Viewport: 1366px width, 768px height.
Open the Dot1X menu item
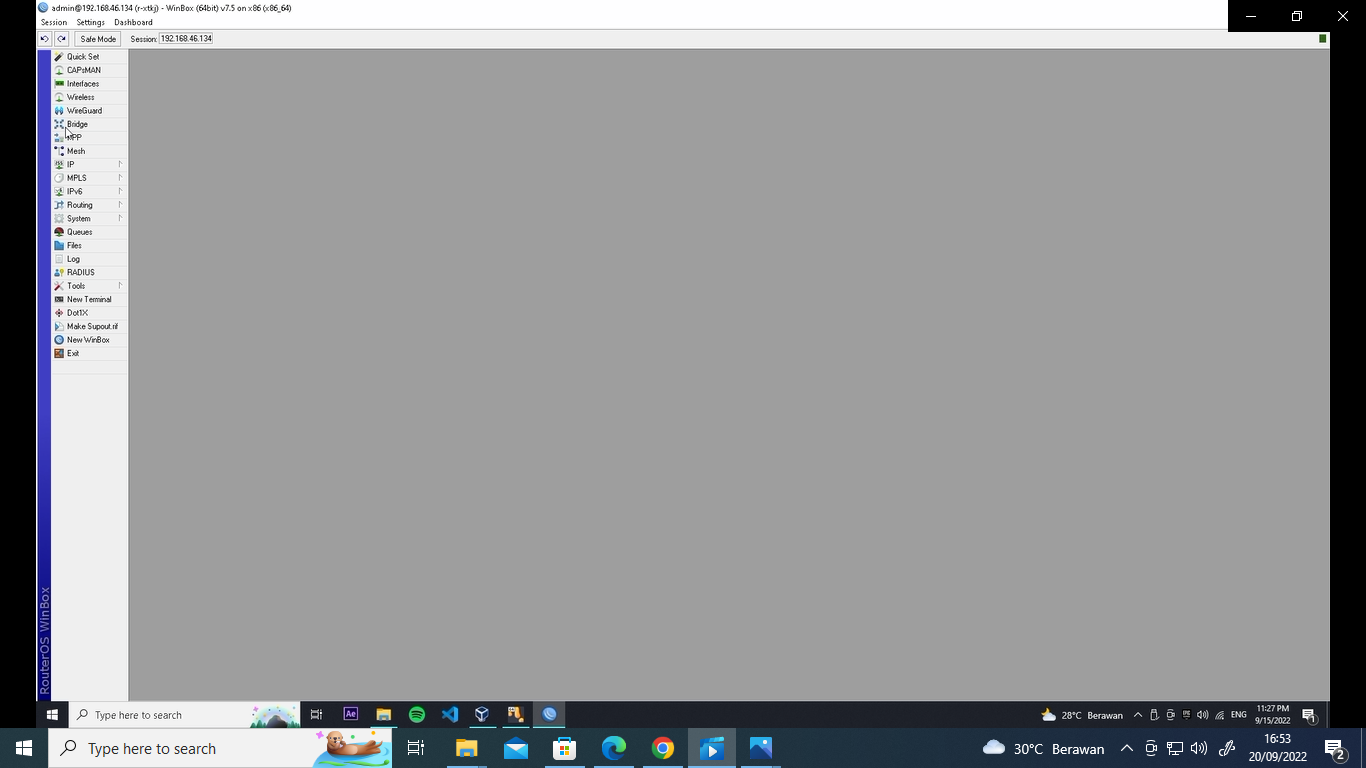(x=89, y=313)
